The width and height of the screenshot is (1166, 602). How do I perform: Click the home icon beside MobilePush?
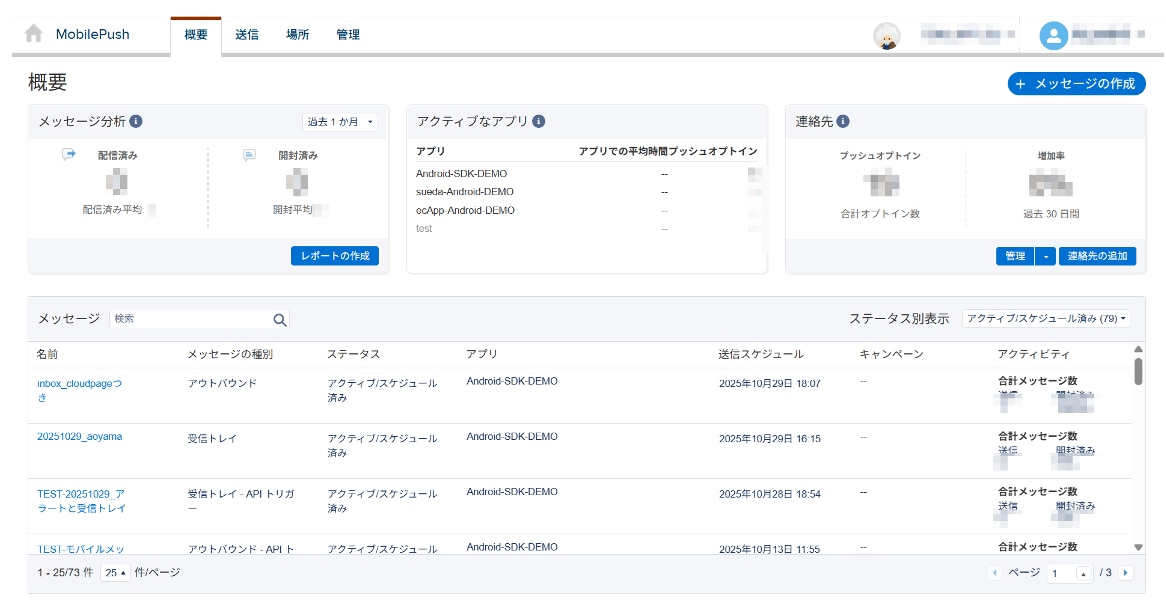tap(33, 34)
